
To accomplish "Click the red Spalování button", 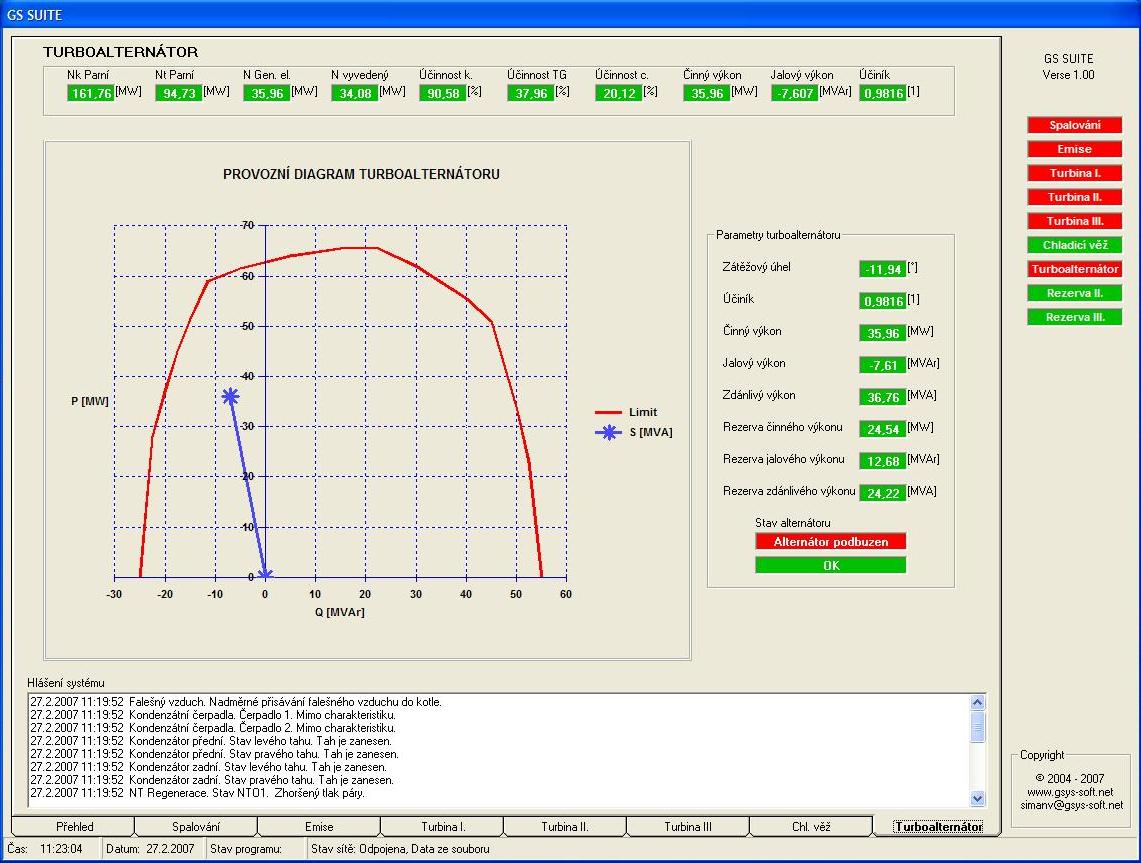I will pos(1074,125).
